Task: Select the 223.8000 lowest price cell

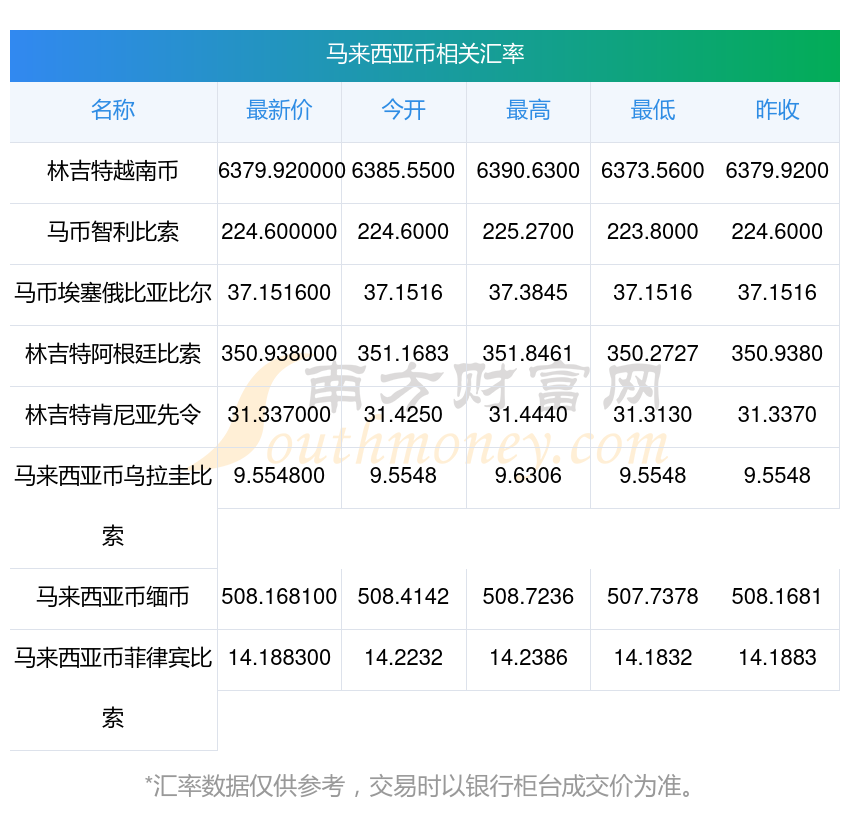Action: pyautogui.click(x=652, y=232)
